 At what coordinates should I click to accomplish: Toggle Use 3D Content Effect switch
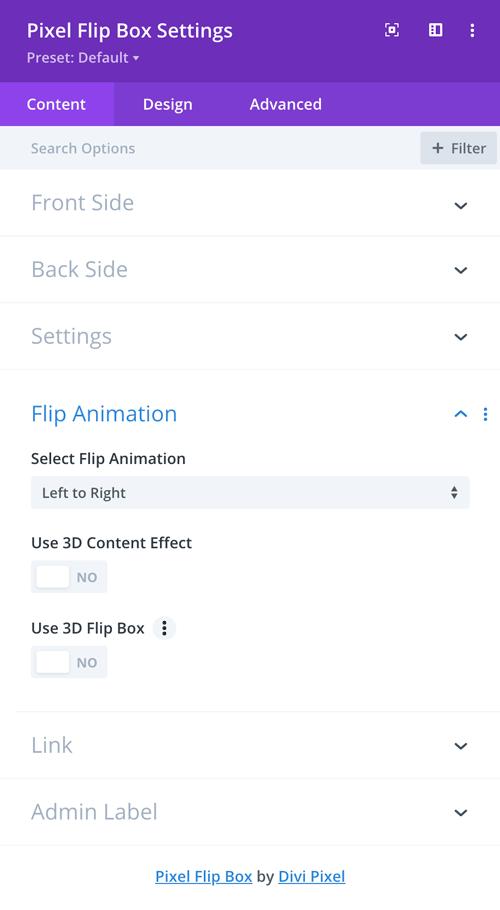69,577
